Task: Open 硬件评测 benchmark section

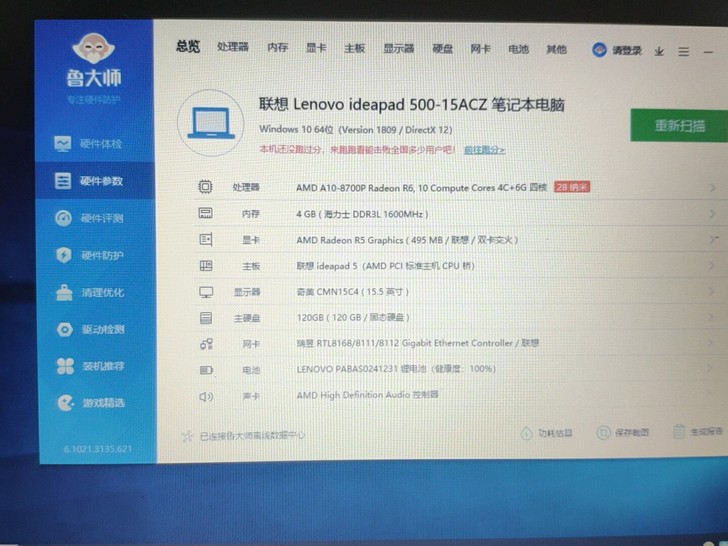Action: click(x=89, y=218)
